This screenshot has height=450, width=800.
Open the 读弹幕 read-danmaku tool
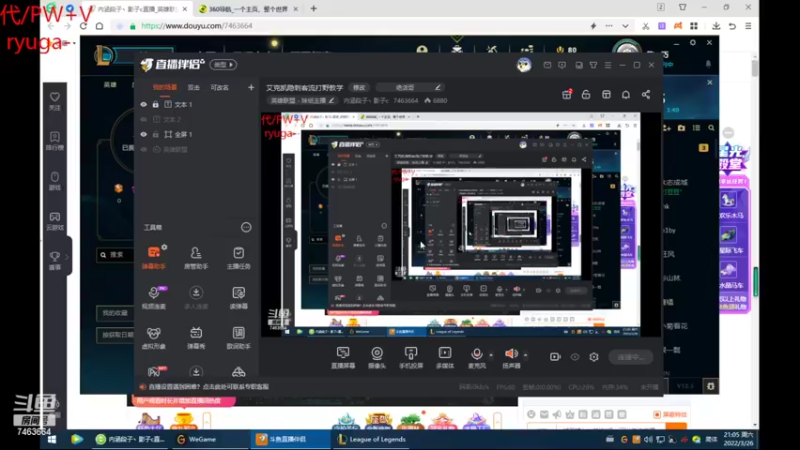238,297
